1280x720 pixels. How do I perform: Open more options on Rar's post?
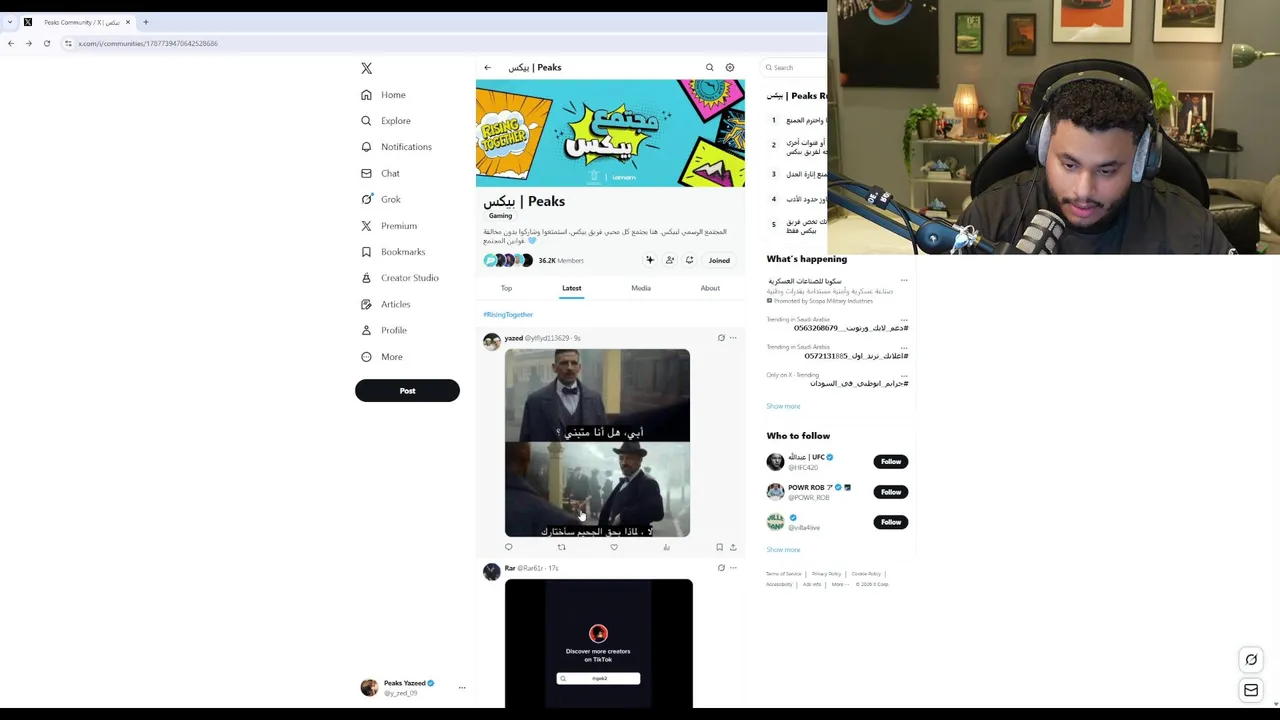pos(733,568)
